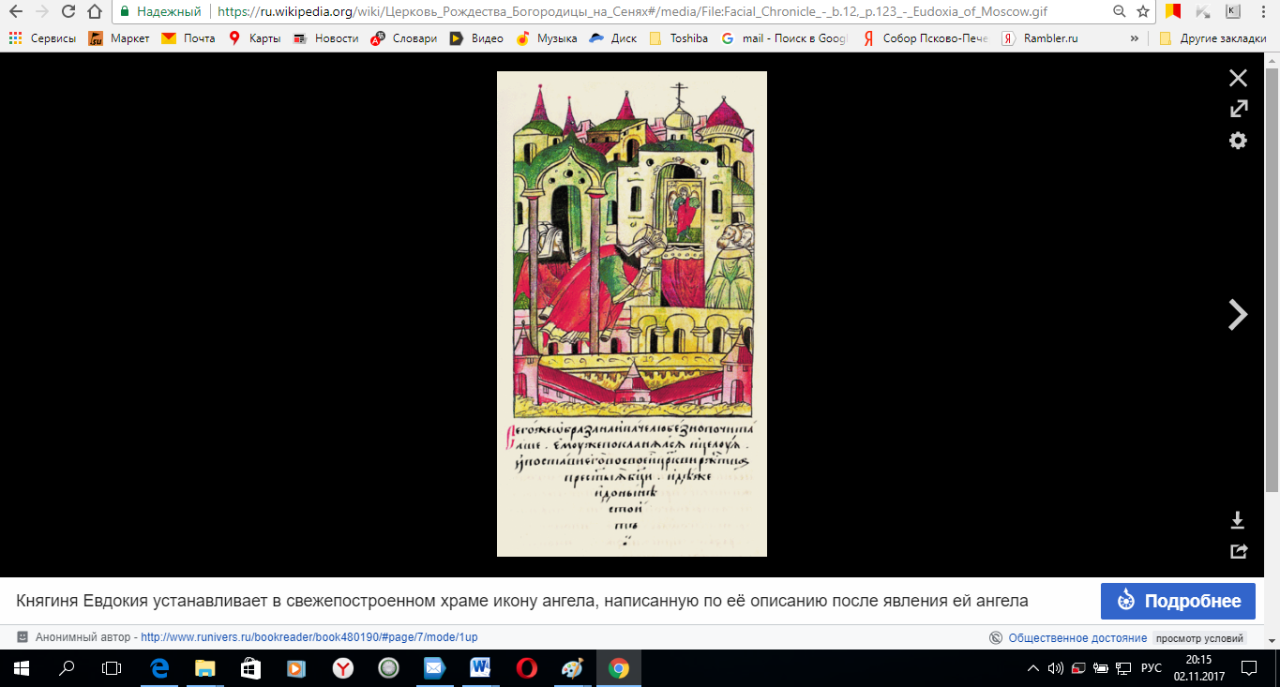The width and height of the screenshot is (1280, 687).
Task: Go forward in Chrome history
Action: 42,12
